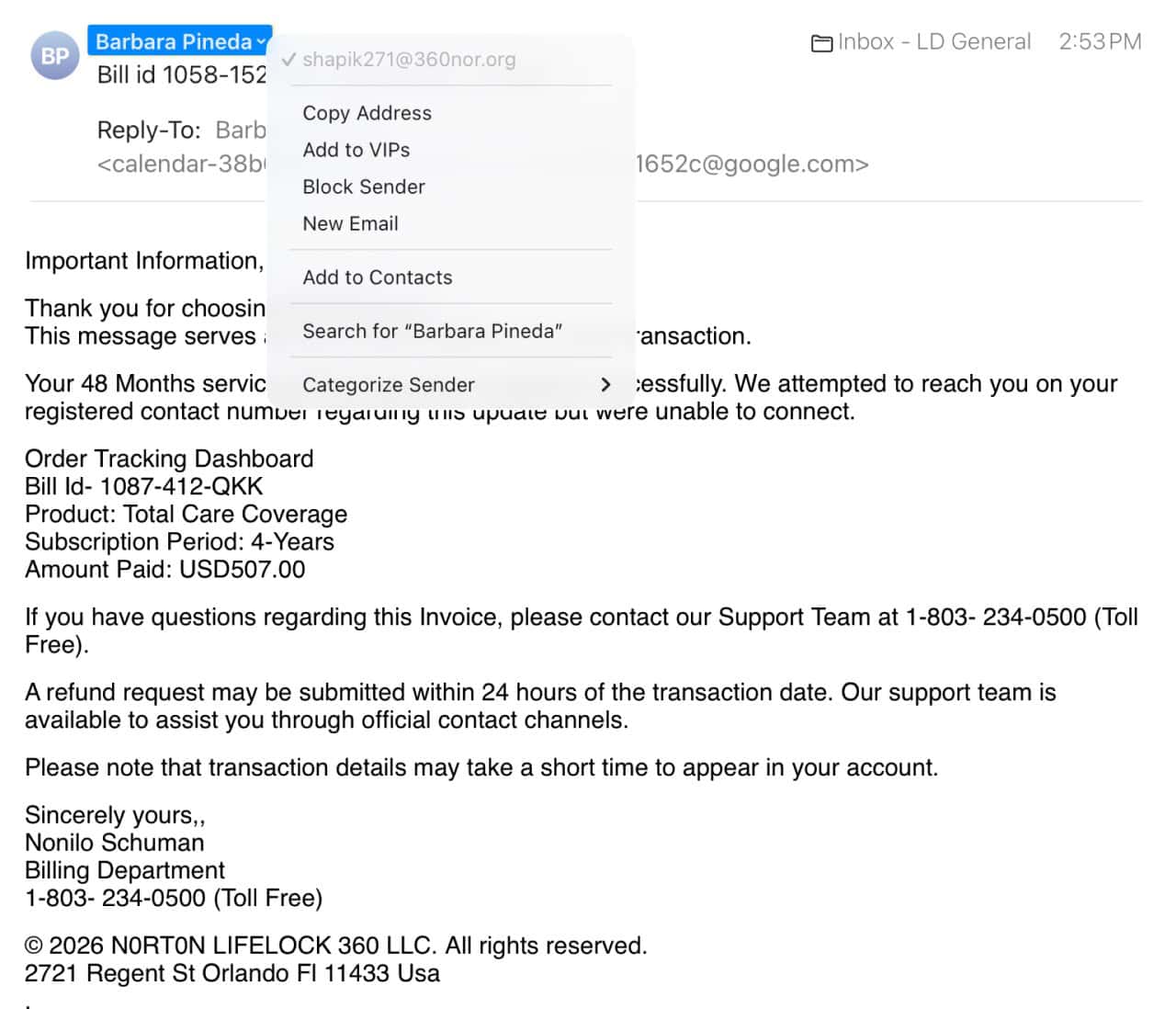Choose Block Sender in the menu
This screenshot has height=1009, width=1176.
363,187
